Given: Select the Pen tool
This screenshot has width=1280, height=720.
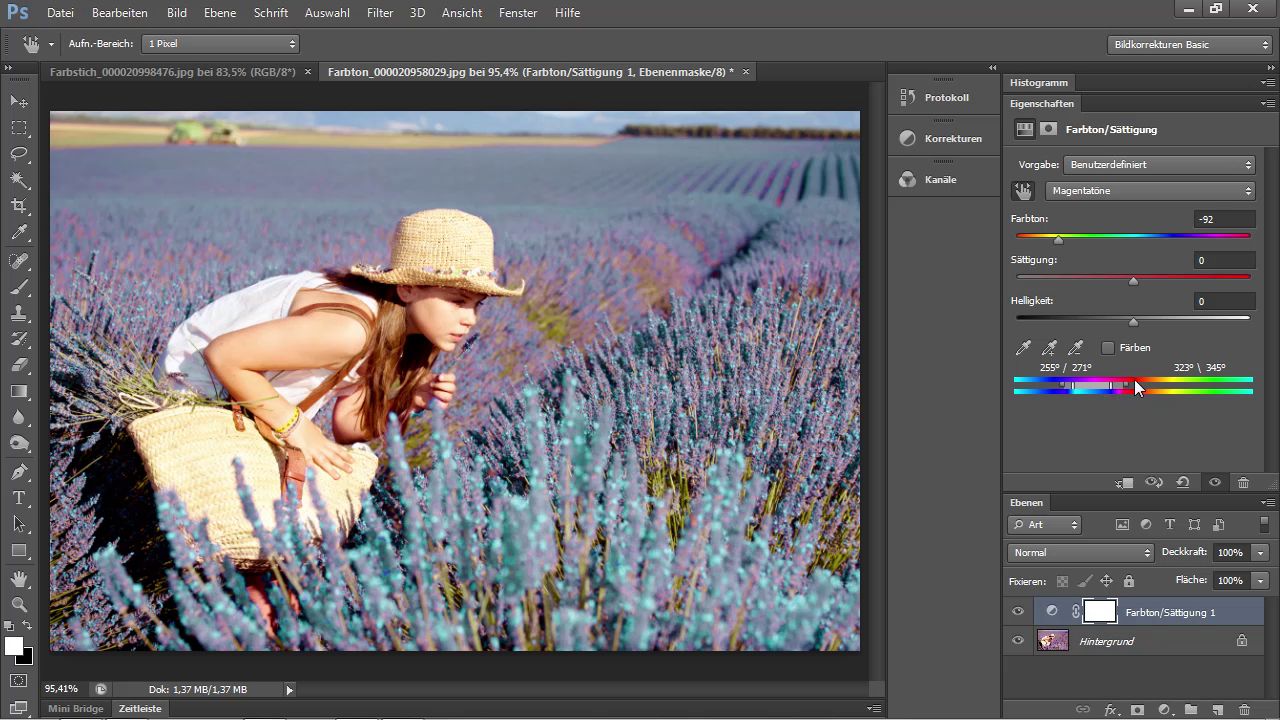Looking at the screenshot, I should coord(19,472).
